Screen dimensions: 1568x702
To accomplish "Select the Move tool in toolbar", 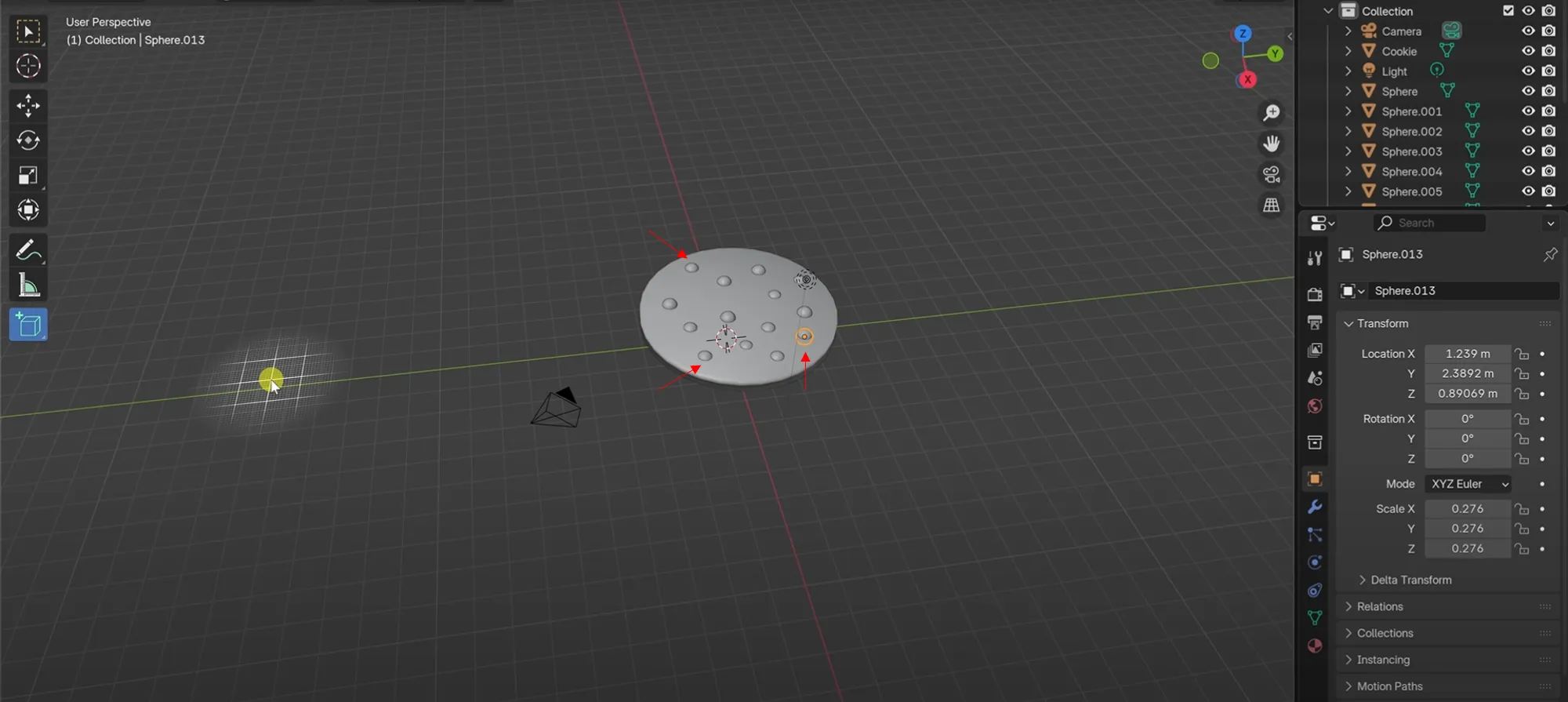I will pyautogui.click(x=28, y=105).
